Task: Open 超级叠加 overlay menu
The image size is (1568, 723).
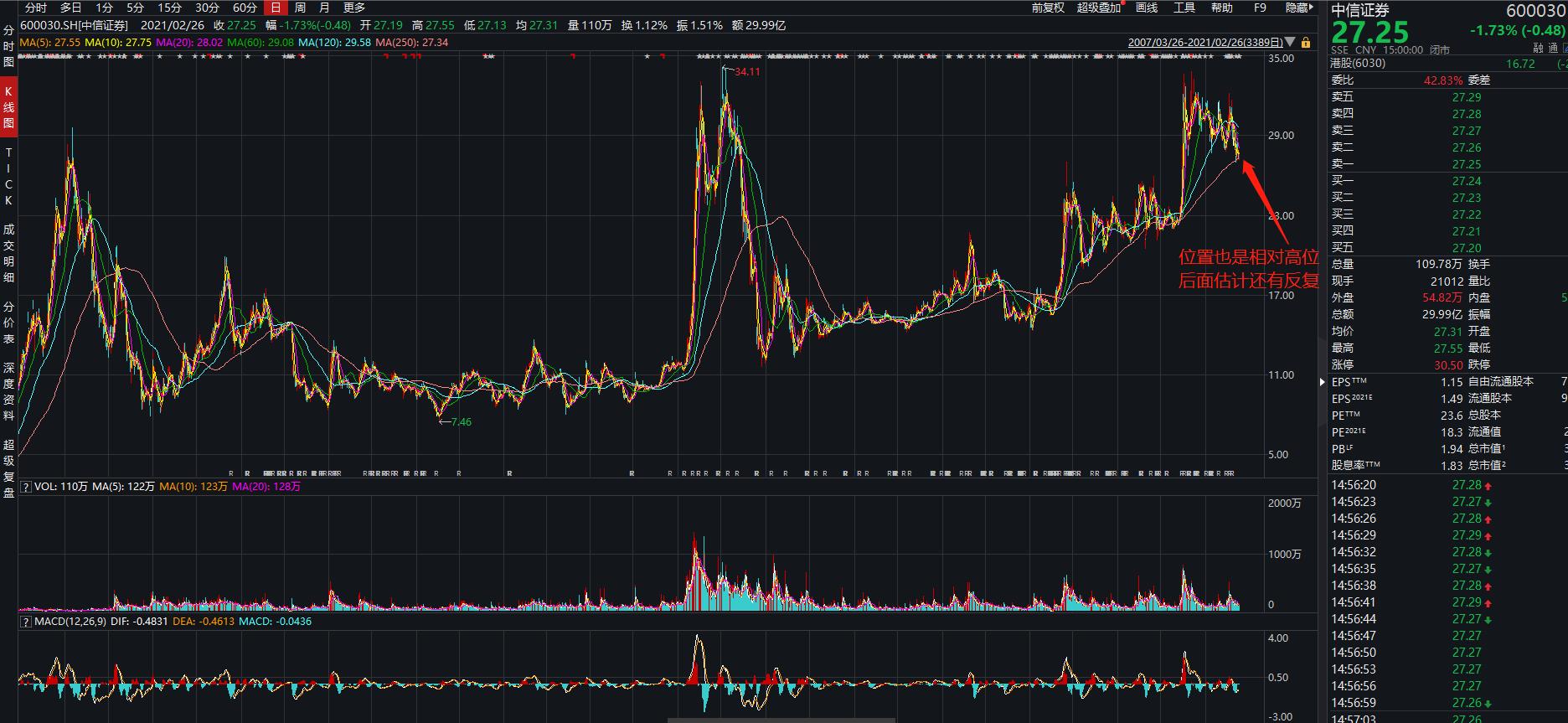Action: pyautogui.click(x=1099, y=8)
